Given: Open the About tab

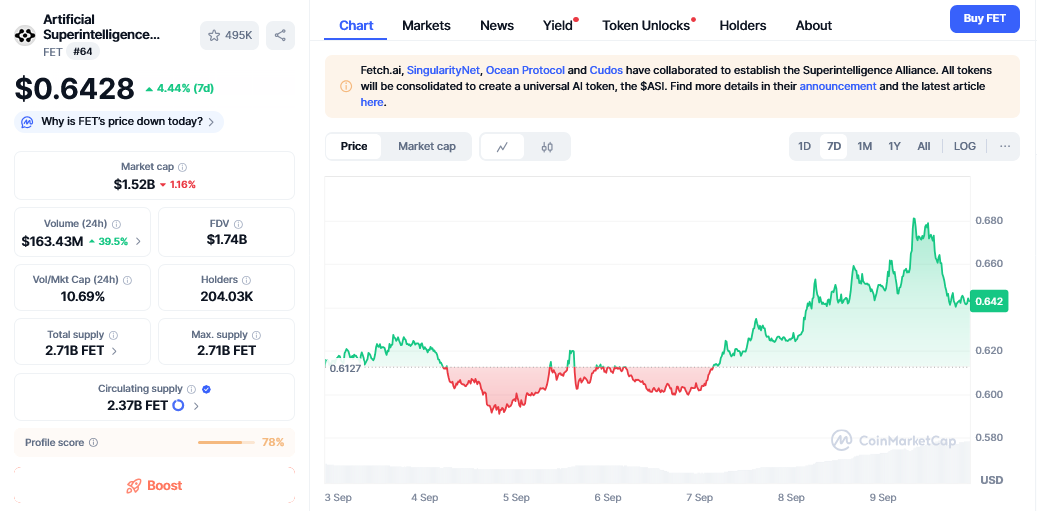Looking at the screenshot, I should coord(813,26).
